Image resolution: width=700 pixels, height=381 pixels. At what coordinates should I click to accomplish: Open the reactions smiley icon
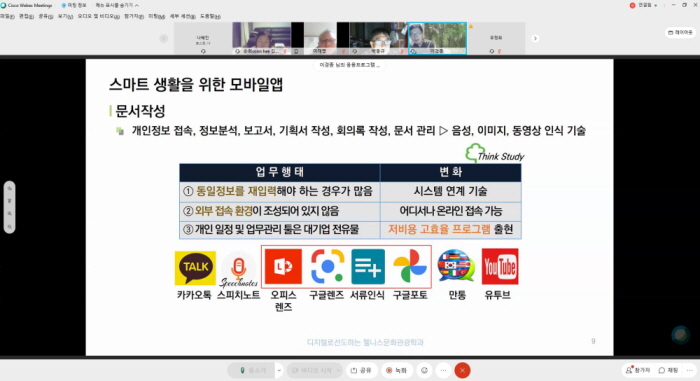[424, 370]
